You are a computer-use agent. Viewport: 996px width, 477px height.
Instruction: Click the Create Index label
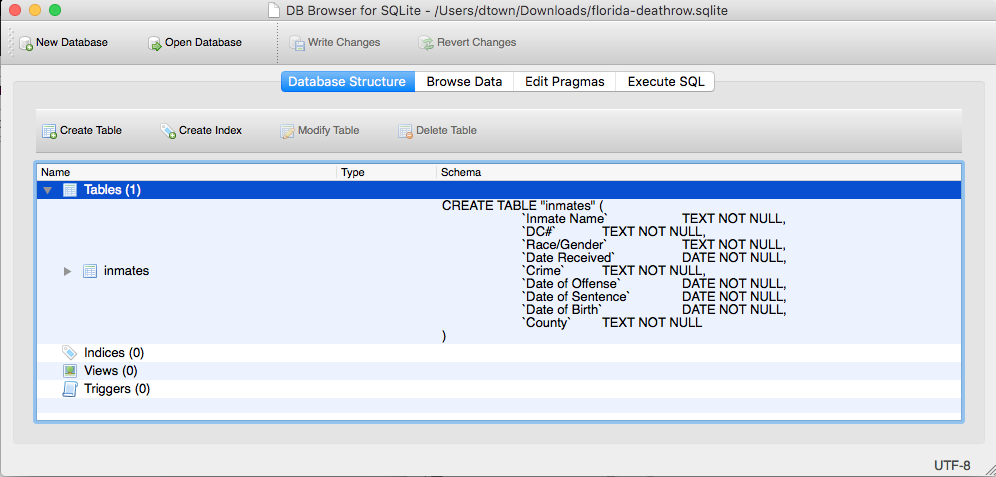click(x=210, y=130)
